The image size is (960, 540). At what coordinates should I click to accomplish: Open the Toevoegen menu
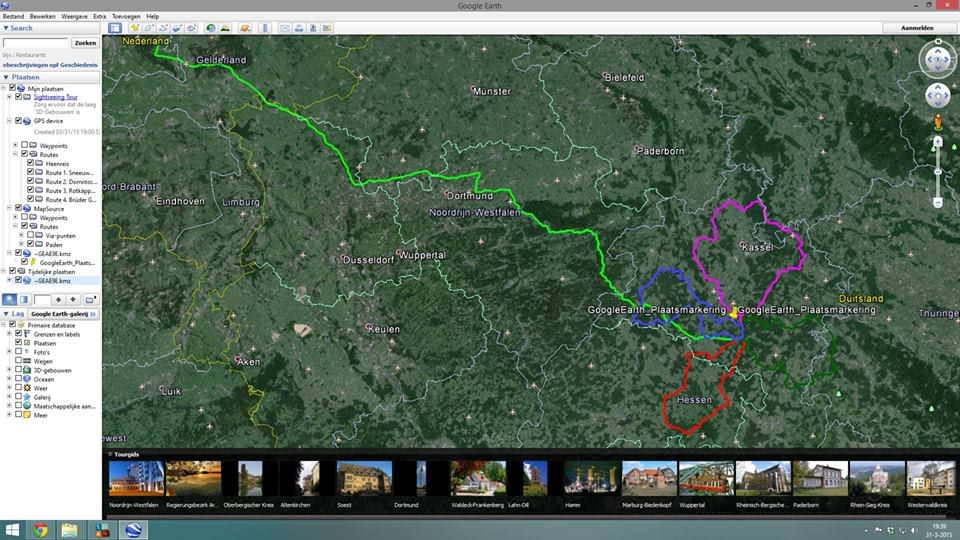tap(126, 17)
